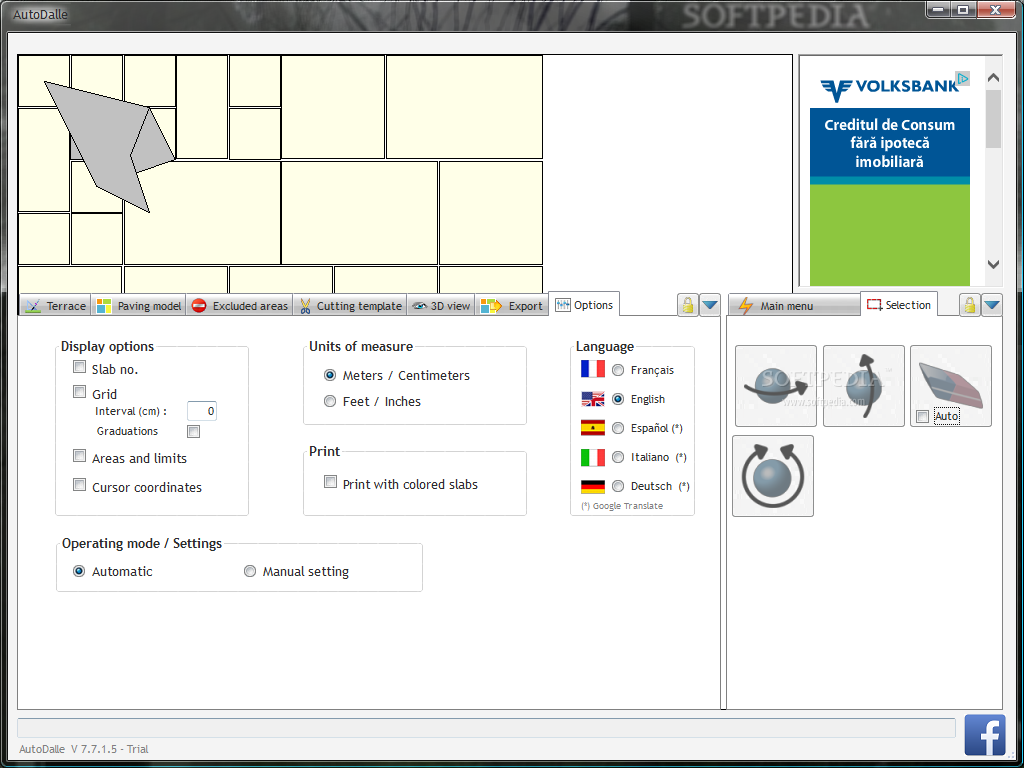Select Automatic operating mode
The width and height of the screenshot is (1024, 768).
pos(79,571)
